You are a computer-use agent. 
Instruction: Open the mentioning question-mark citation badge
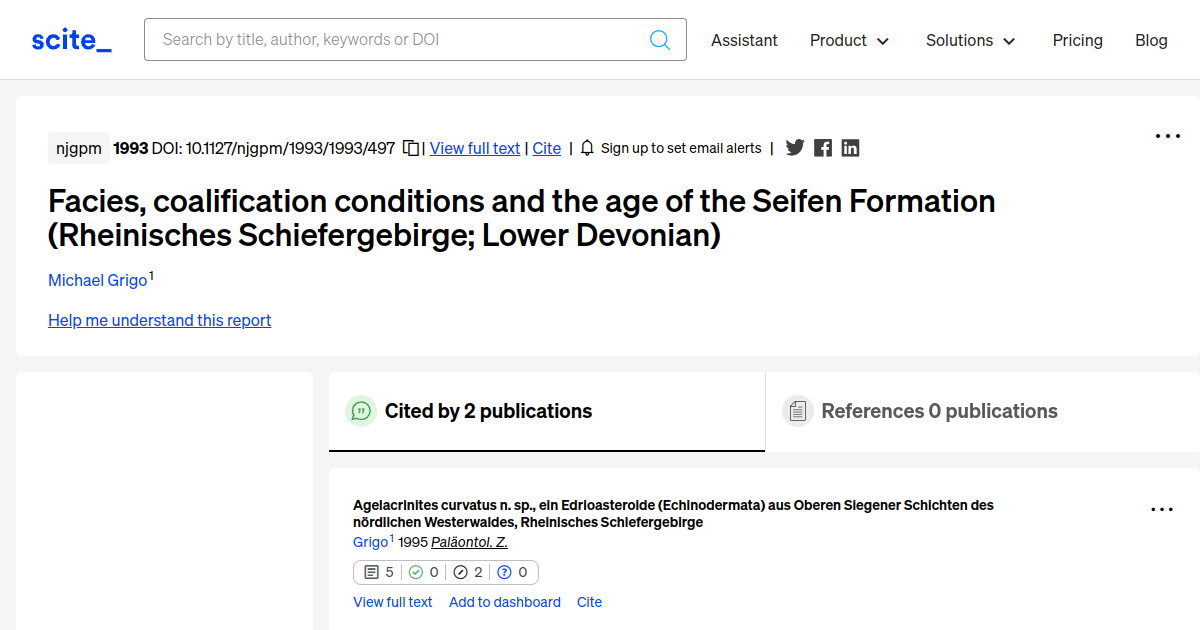[514, 572]
